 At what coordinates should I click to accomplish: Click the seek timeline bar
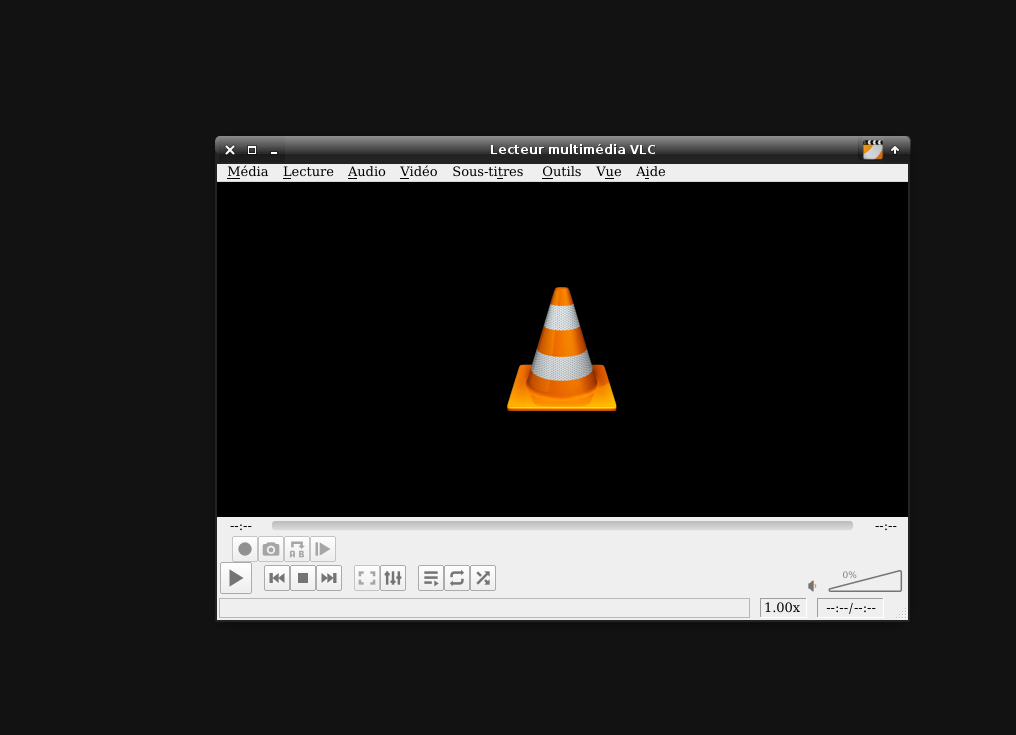(562, 526)
